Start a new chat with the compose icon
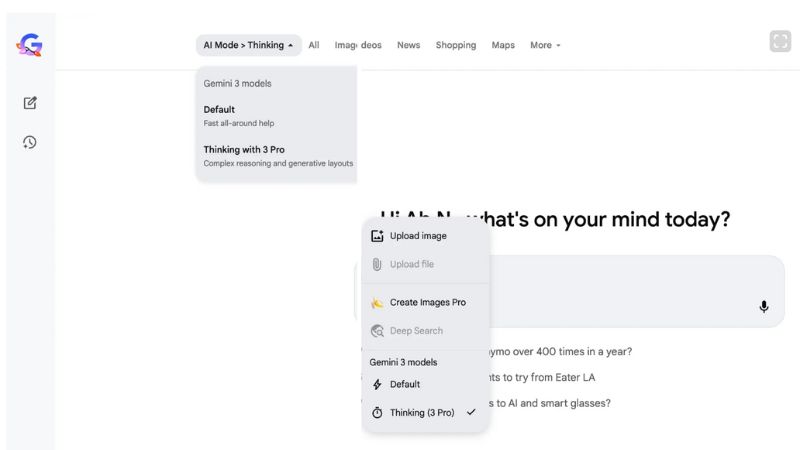The image size is (800, 450). coord(30,103)
